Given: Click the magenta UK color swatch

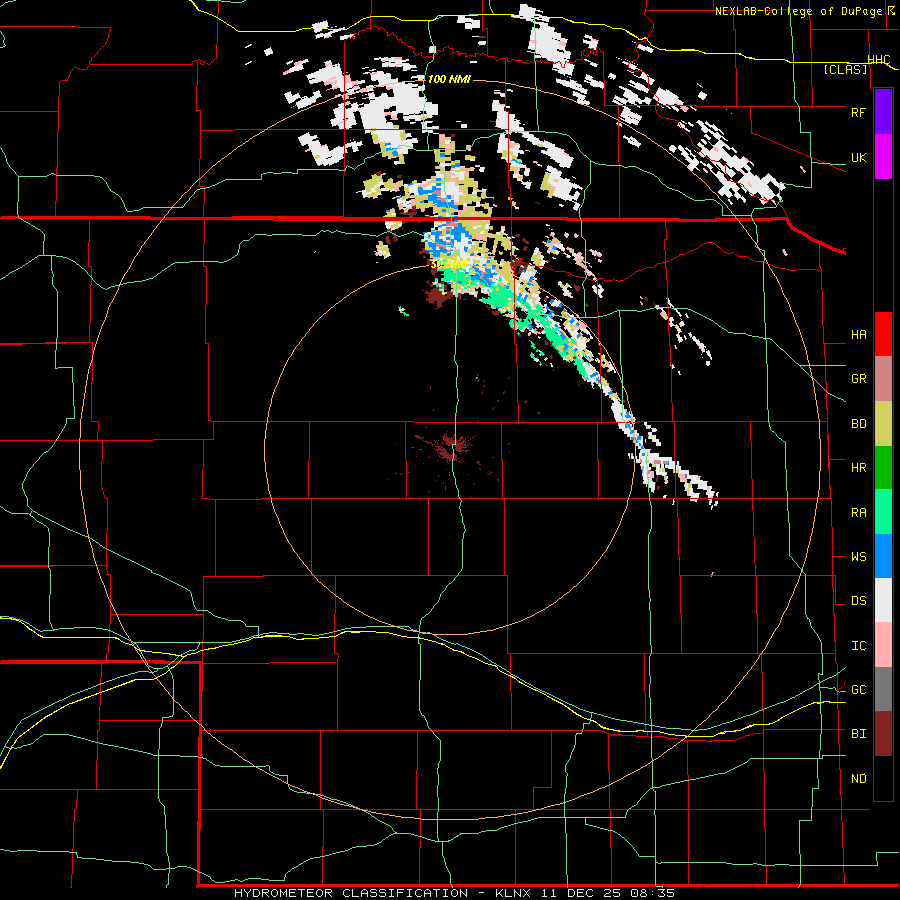Looking at the screenshot, I should click(x=883, y=157).
